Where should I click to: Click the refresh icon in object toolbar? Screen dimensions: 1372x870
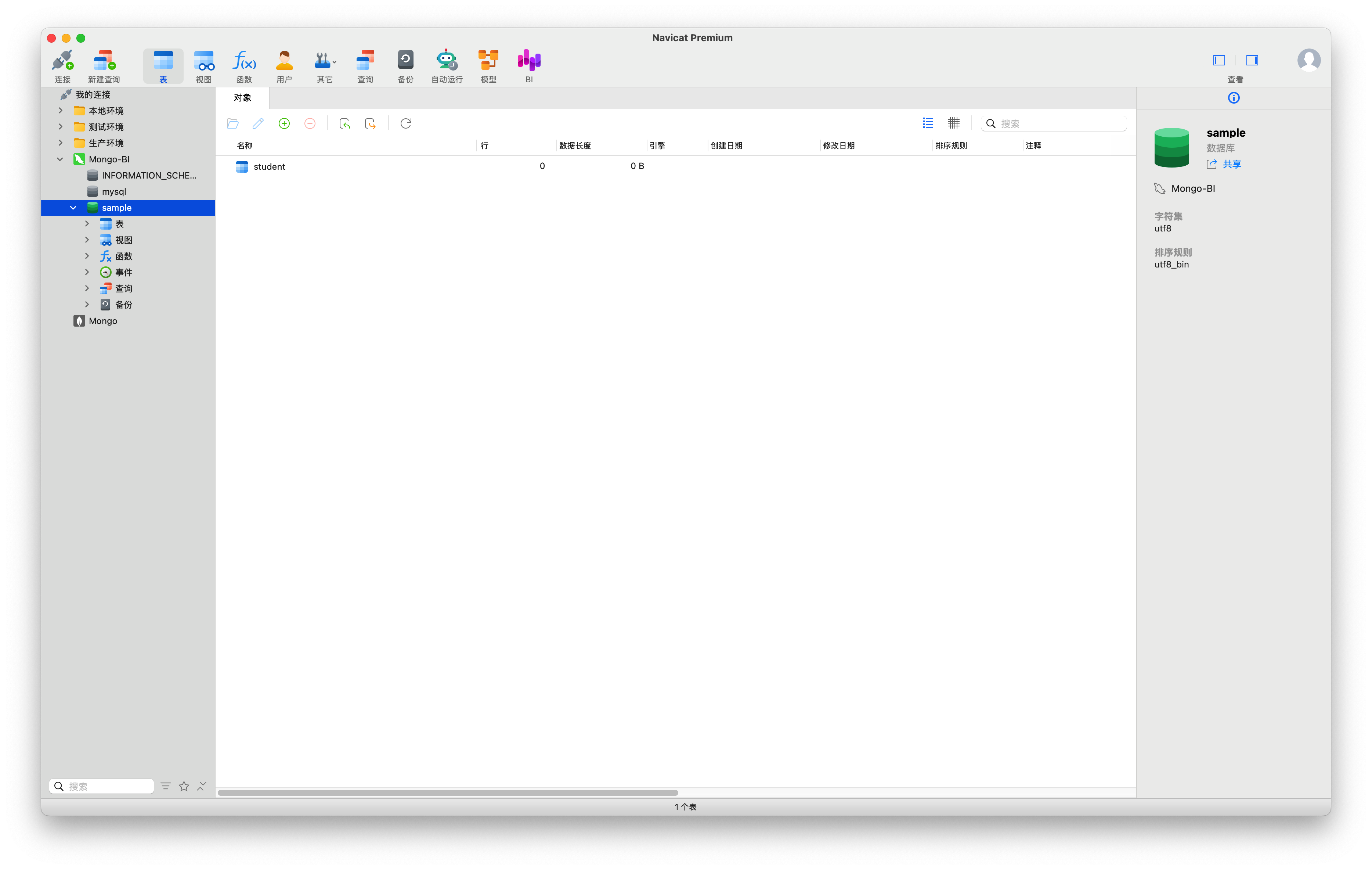(406, 123)
